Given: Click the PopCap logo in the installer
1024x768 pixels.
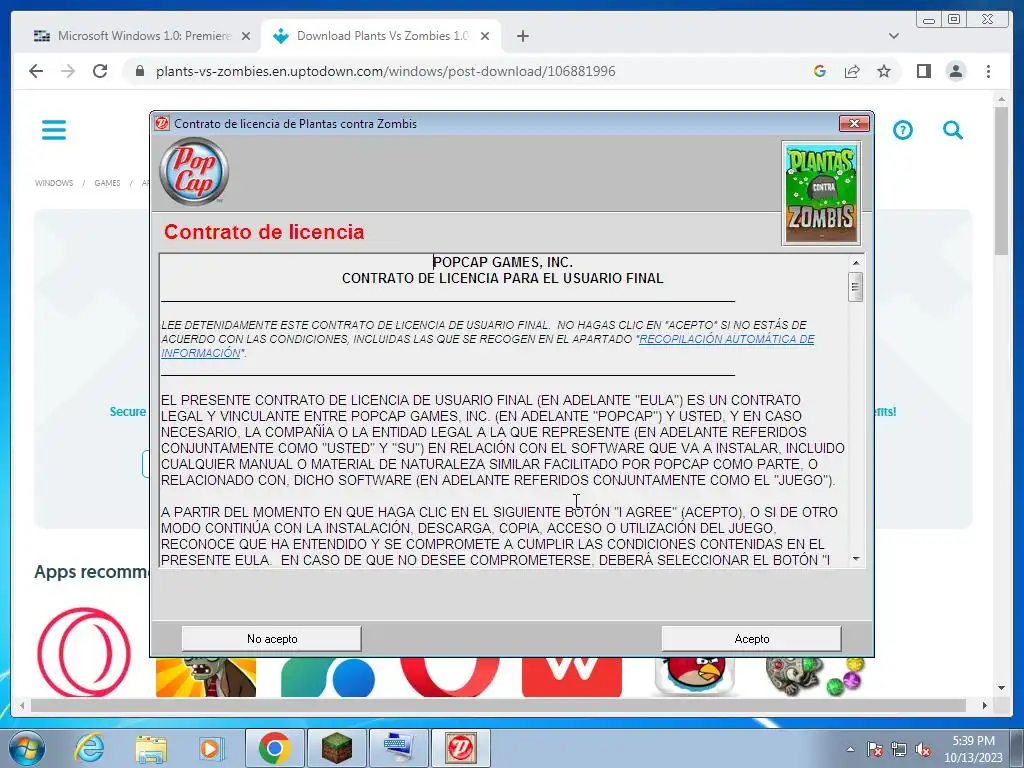Looking at the screenshot, I should (194, 172).
